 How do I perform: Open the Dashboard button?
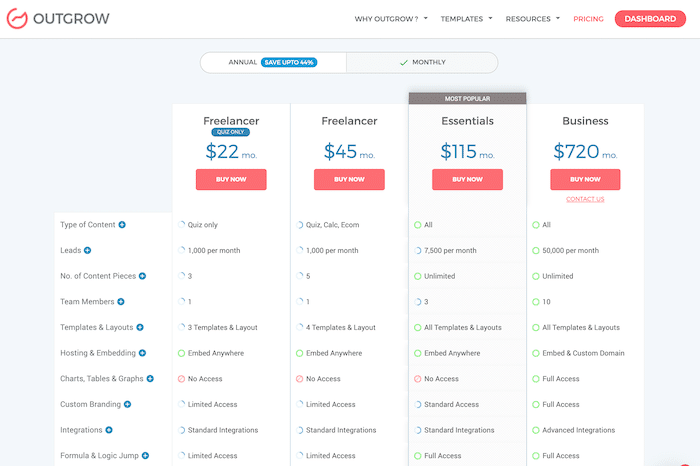click(650, 19)
